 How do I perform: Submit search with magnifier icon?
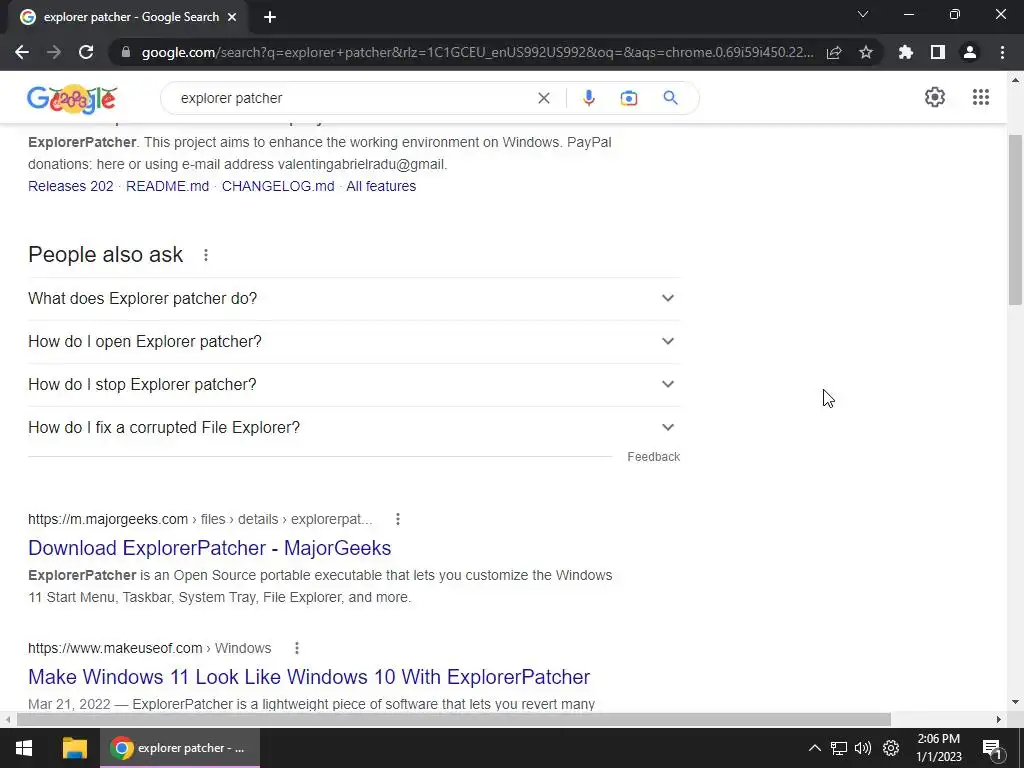click(x=670, y=98)
